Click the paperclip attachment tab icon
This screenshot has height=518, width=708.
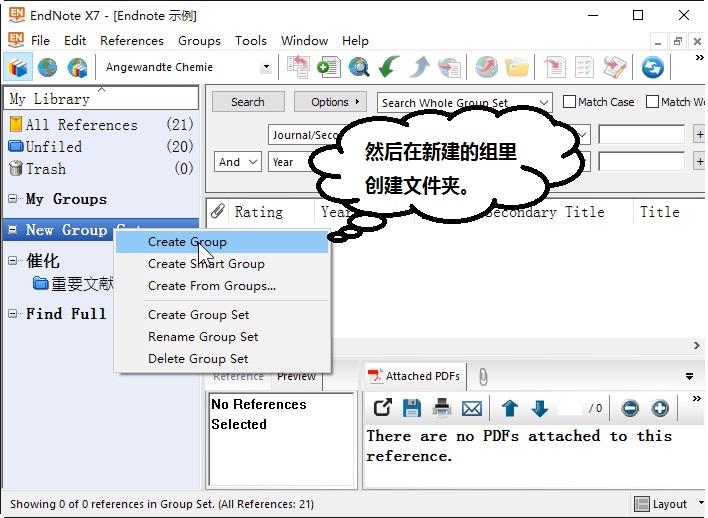point(483,377)
